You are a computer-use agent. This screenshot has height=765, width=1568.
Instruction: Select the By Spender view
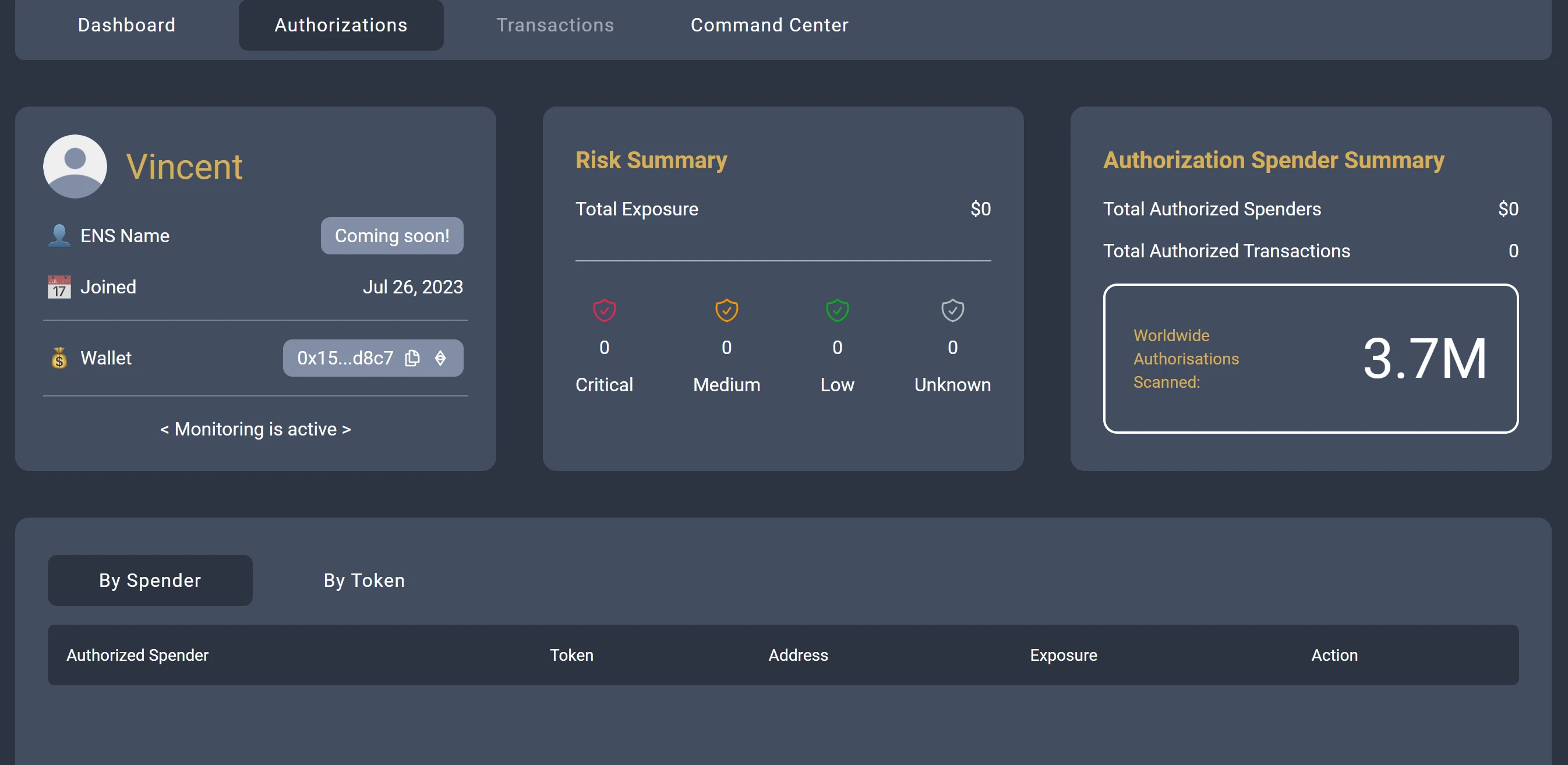pos(150,580)
